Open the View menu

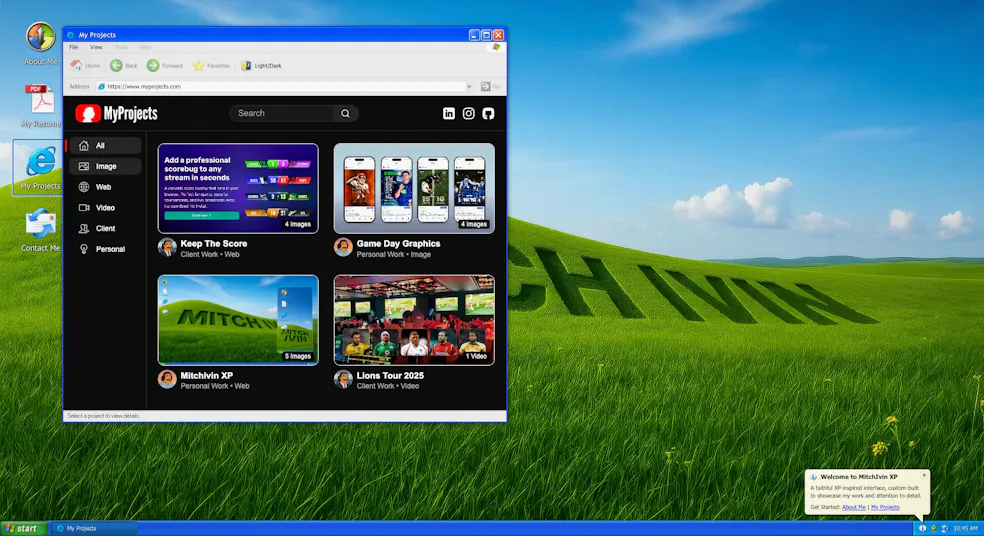[96, 47]
